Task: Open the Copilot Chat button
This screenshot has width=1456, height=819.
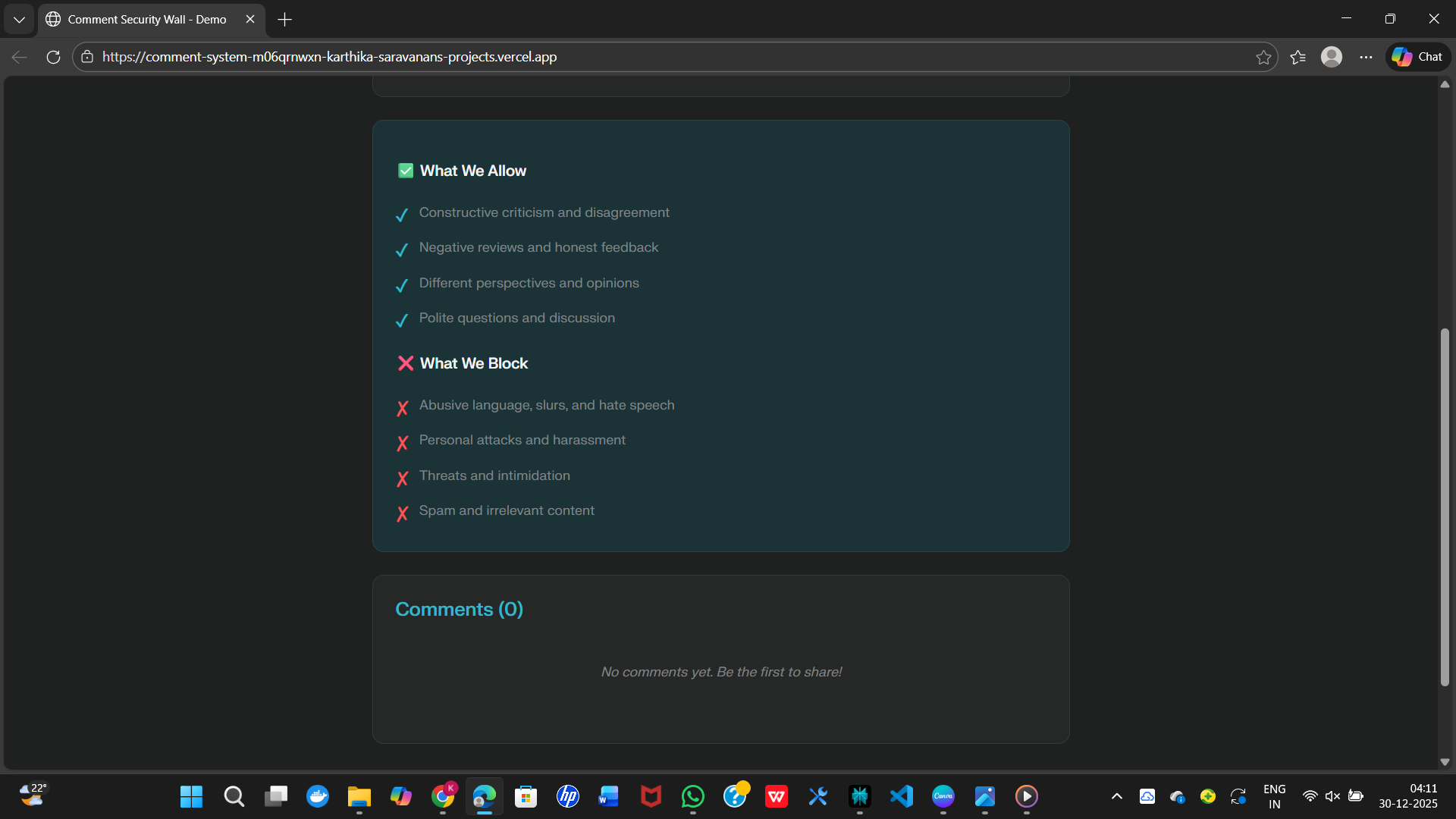Action: pyautogui.click(x=1418, y=57)
